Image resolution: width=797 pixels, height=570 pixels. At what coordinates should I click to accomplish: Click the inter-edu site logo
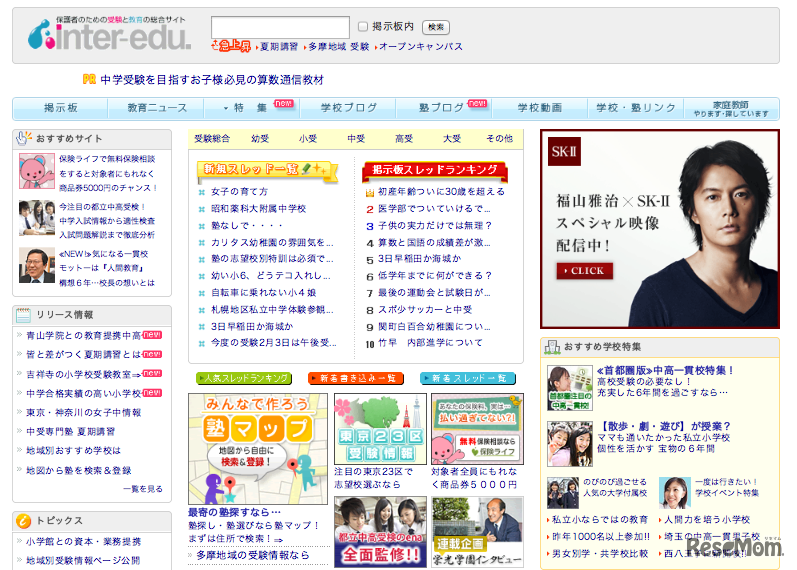[x=109, y=34]
